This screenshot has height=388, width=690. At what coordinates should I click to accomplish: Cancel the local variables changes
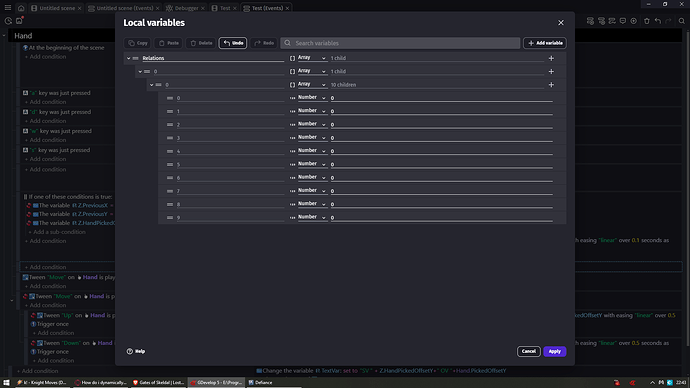pyautogui.click(x=529, y=351)
